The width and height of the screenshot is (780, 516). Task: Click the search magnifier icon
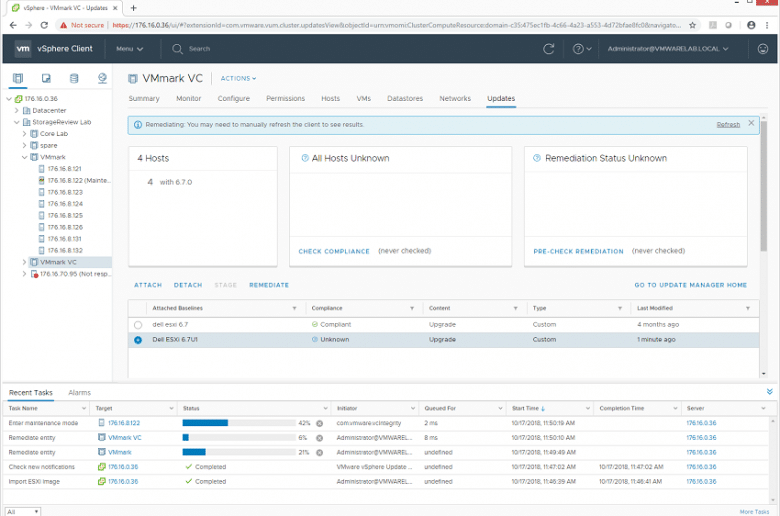pyautogui.click(x=177, y=49)
